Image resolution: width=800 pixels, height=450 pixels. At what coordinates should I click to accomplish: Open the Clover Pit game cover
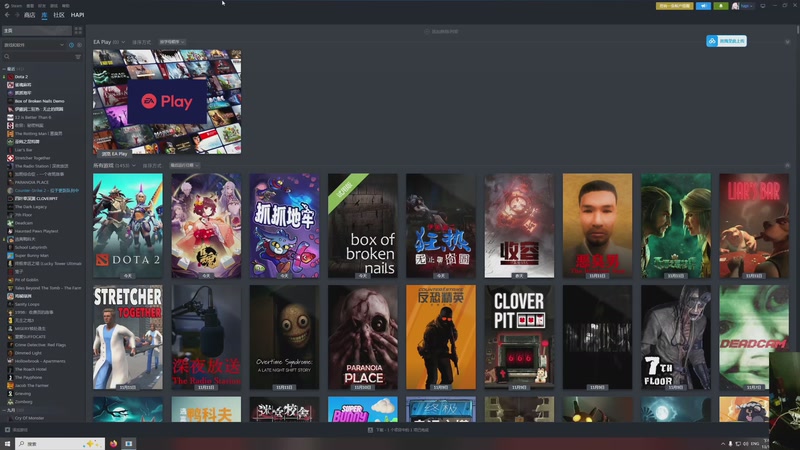pos(519,337)
